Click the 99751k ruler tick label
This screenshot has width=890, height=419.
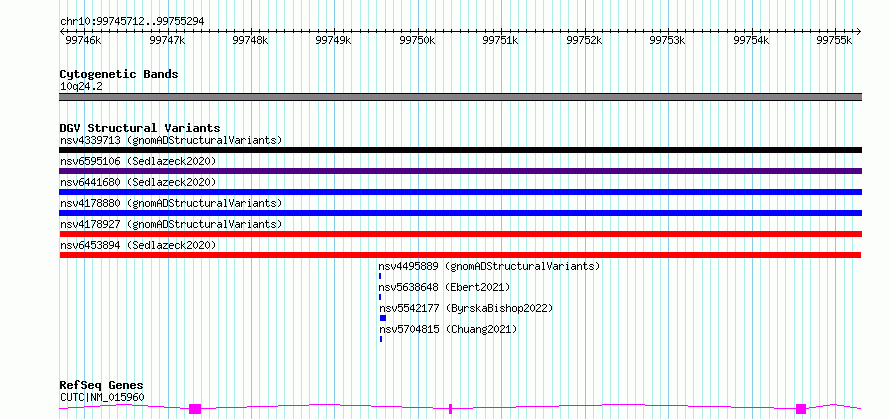pyautogui.click(x=501, y=40)
